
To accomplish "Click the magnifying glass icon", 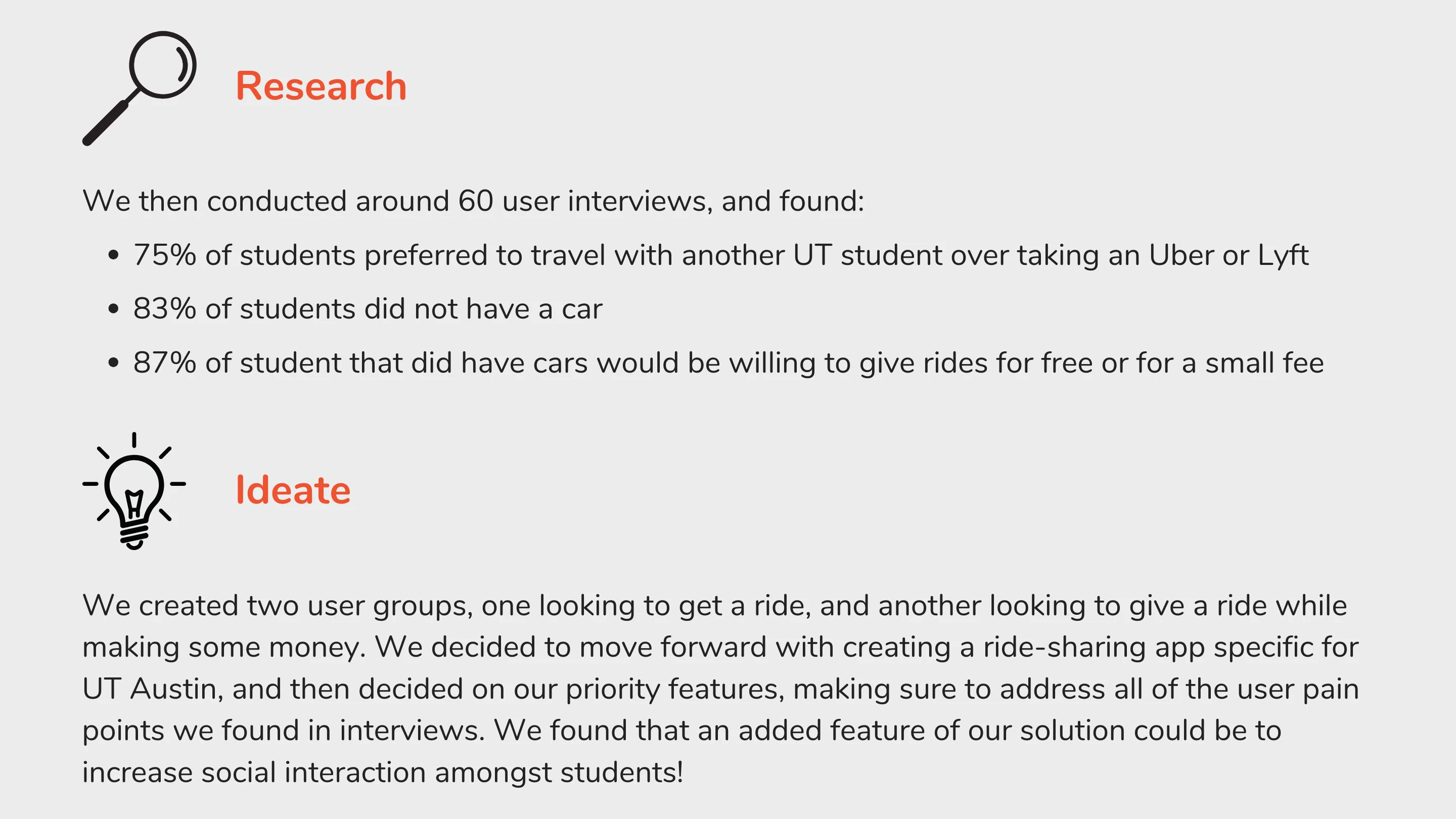I will [x=139, y=88].
